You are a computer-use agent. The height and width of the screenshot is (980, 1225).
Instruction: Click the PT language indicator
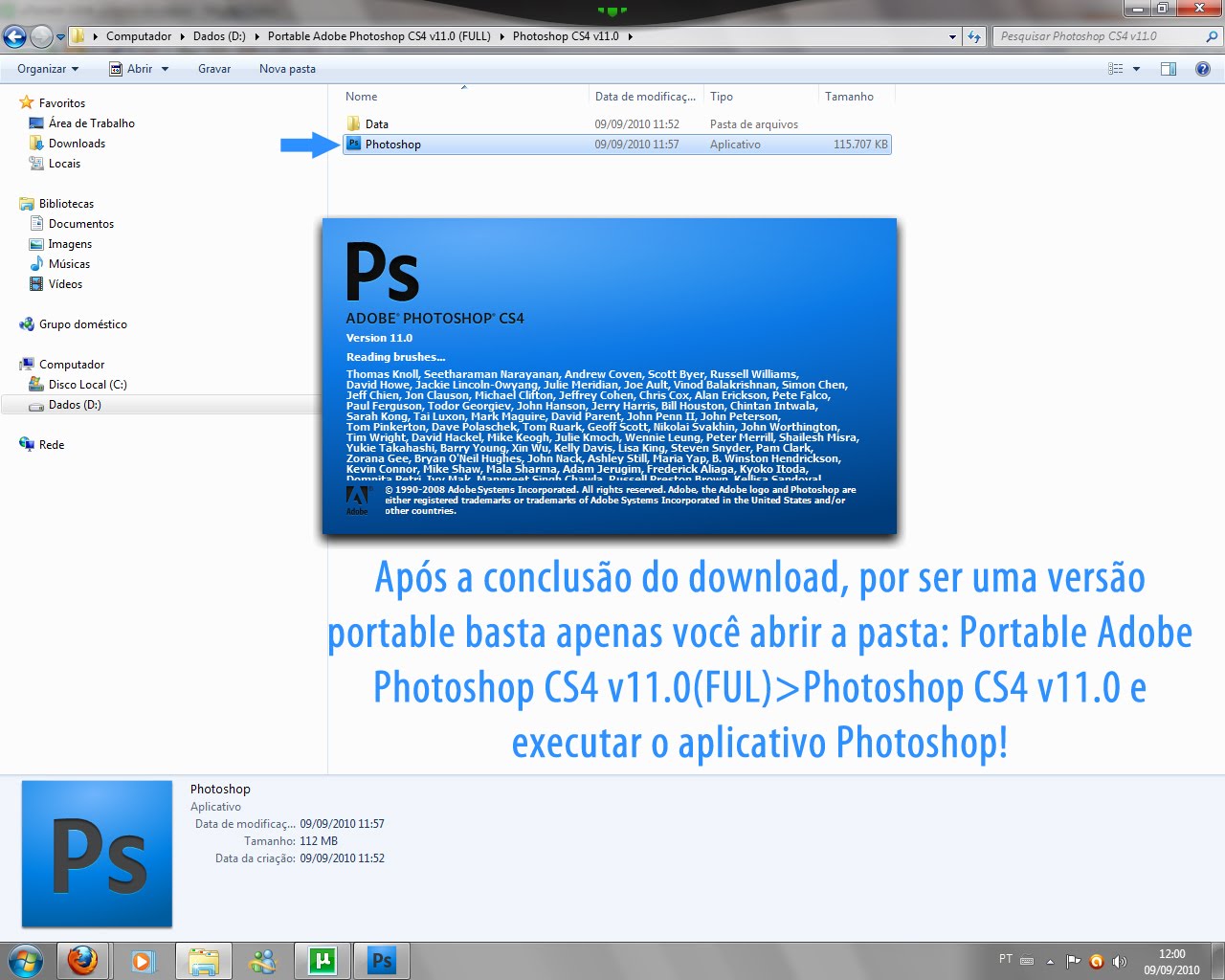1006,959
